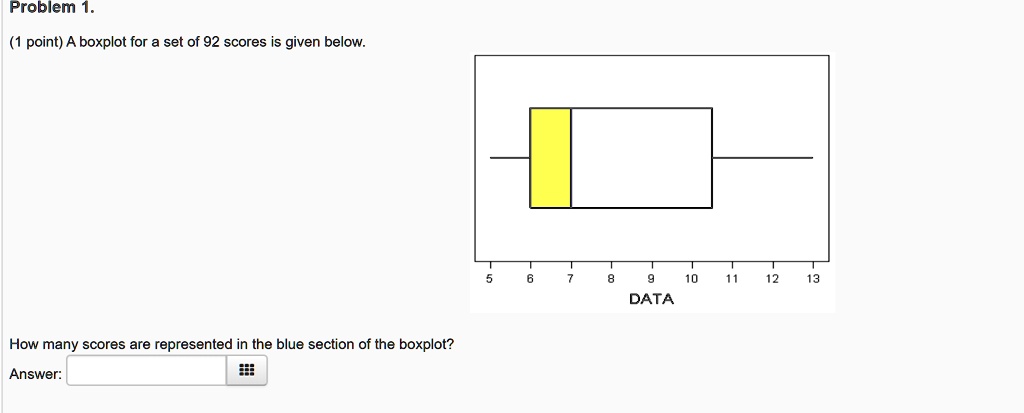
Task: Select the left whisker of the boxplot
Action: tap(510, 157)
